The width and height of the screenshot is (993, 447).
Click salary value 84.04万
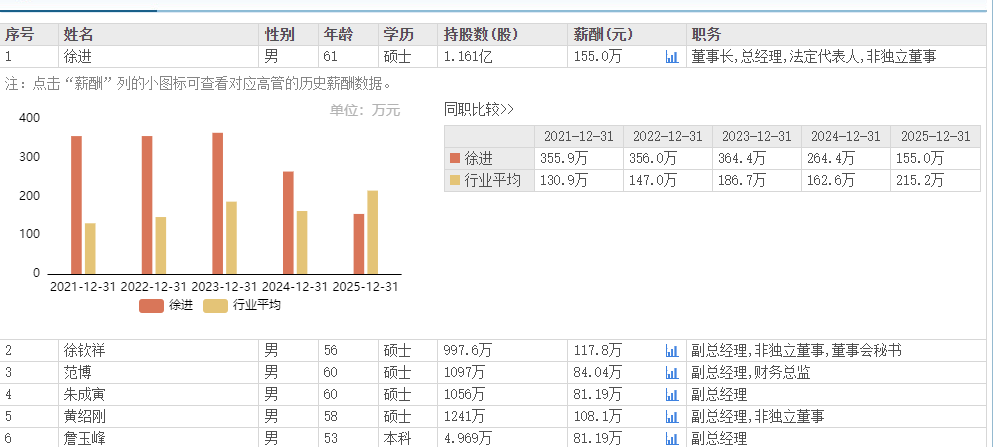pos(598,372)
